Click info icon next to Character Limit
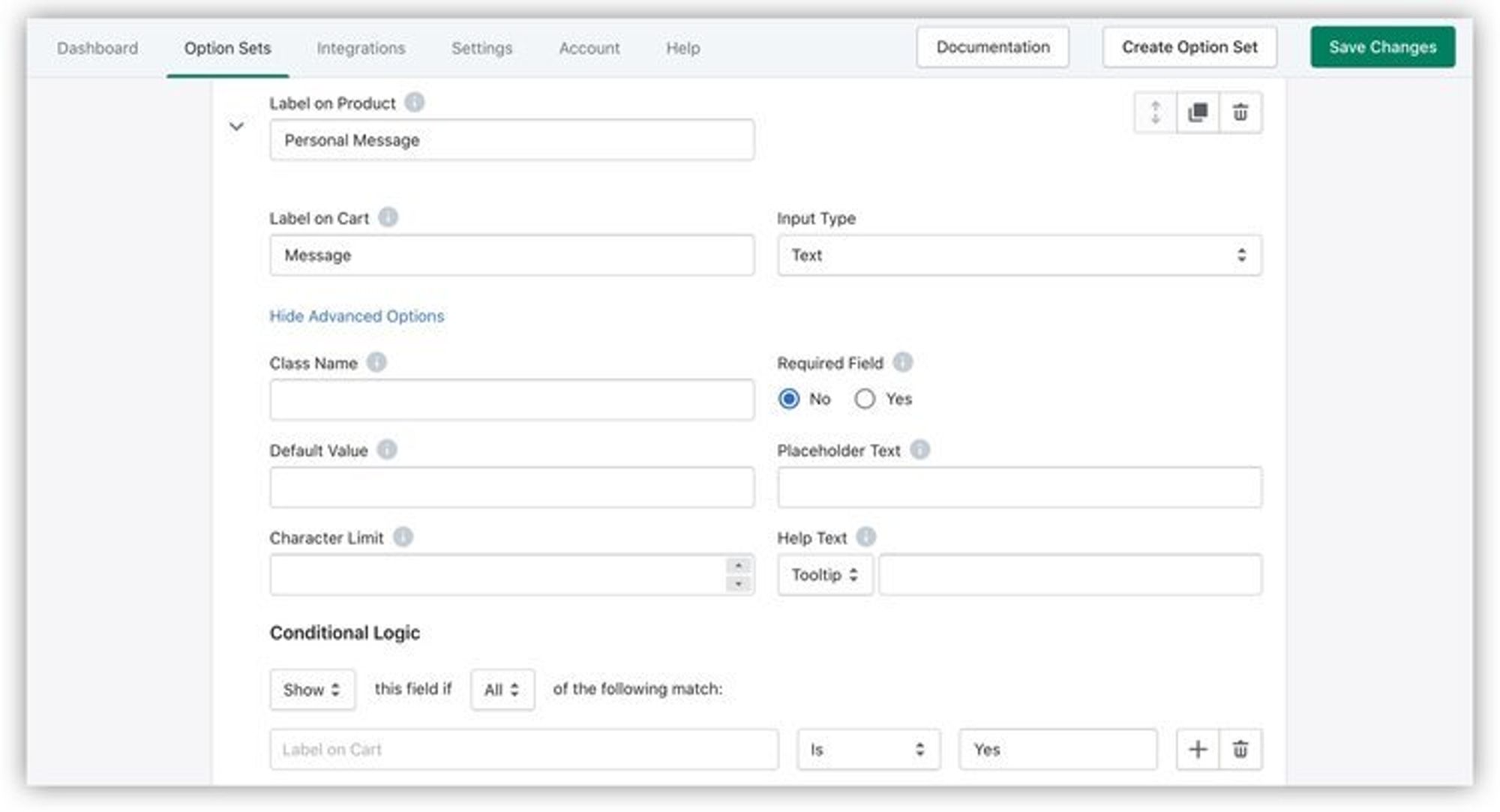The height and width of the screenshot is (812, 1500). 403,537
